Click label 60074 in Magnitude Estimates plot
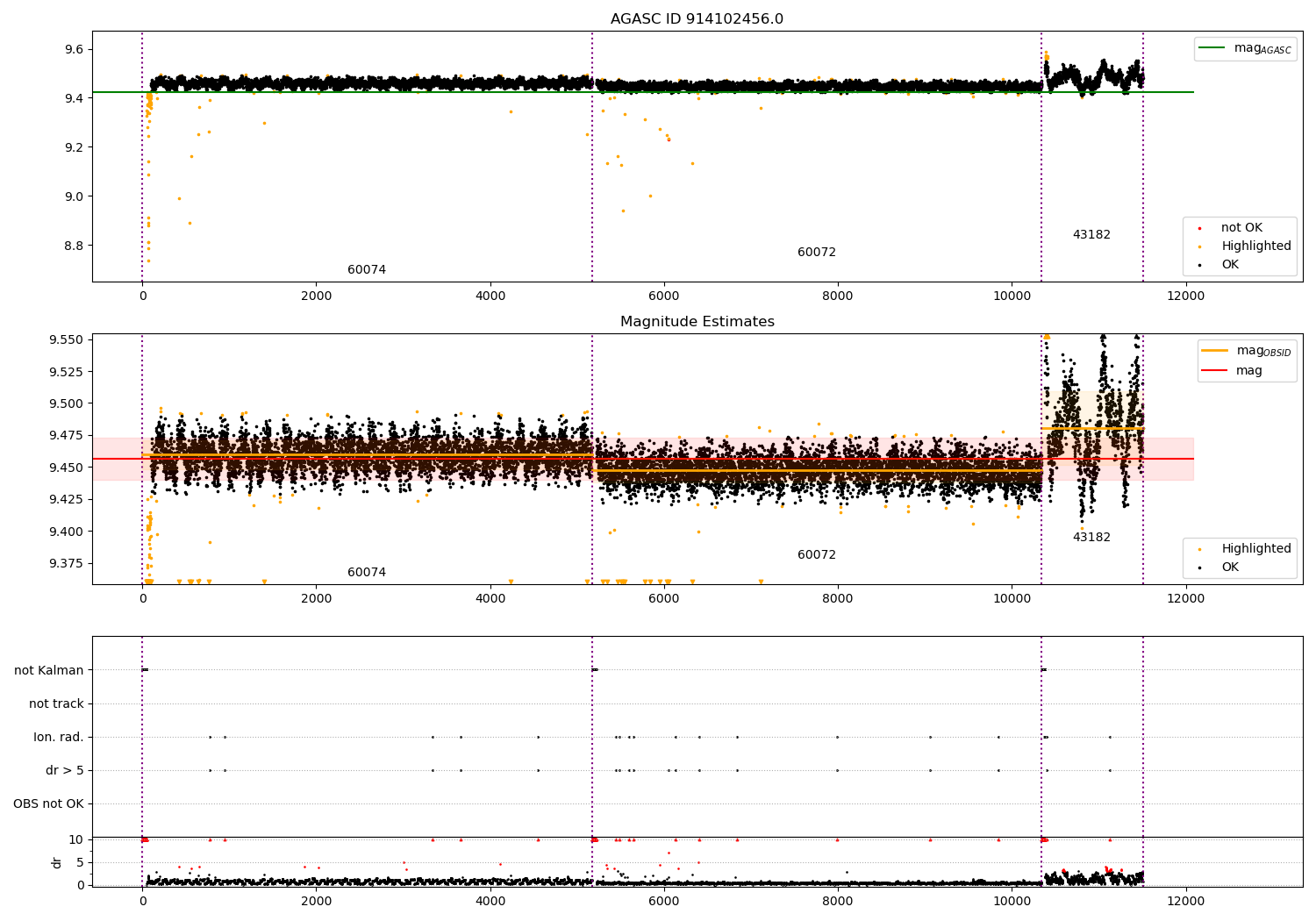This screenshot has height=921, width=1316. 367,573
